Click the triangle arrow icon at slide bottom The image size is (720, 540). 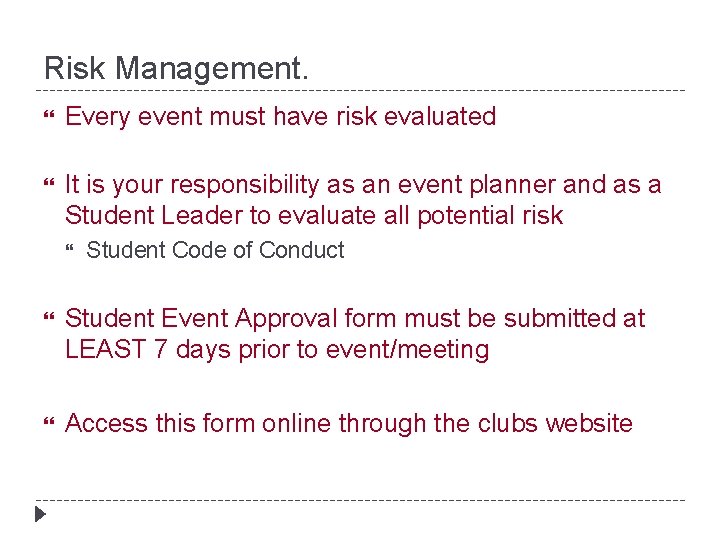[x=40, y=516]
